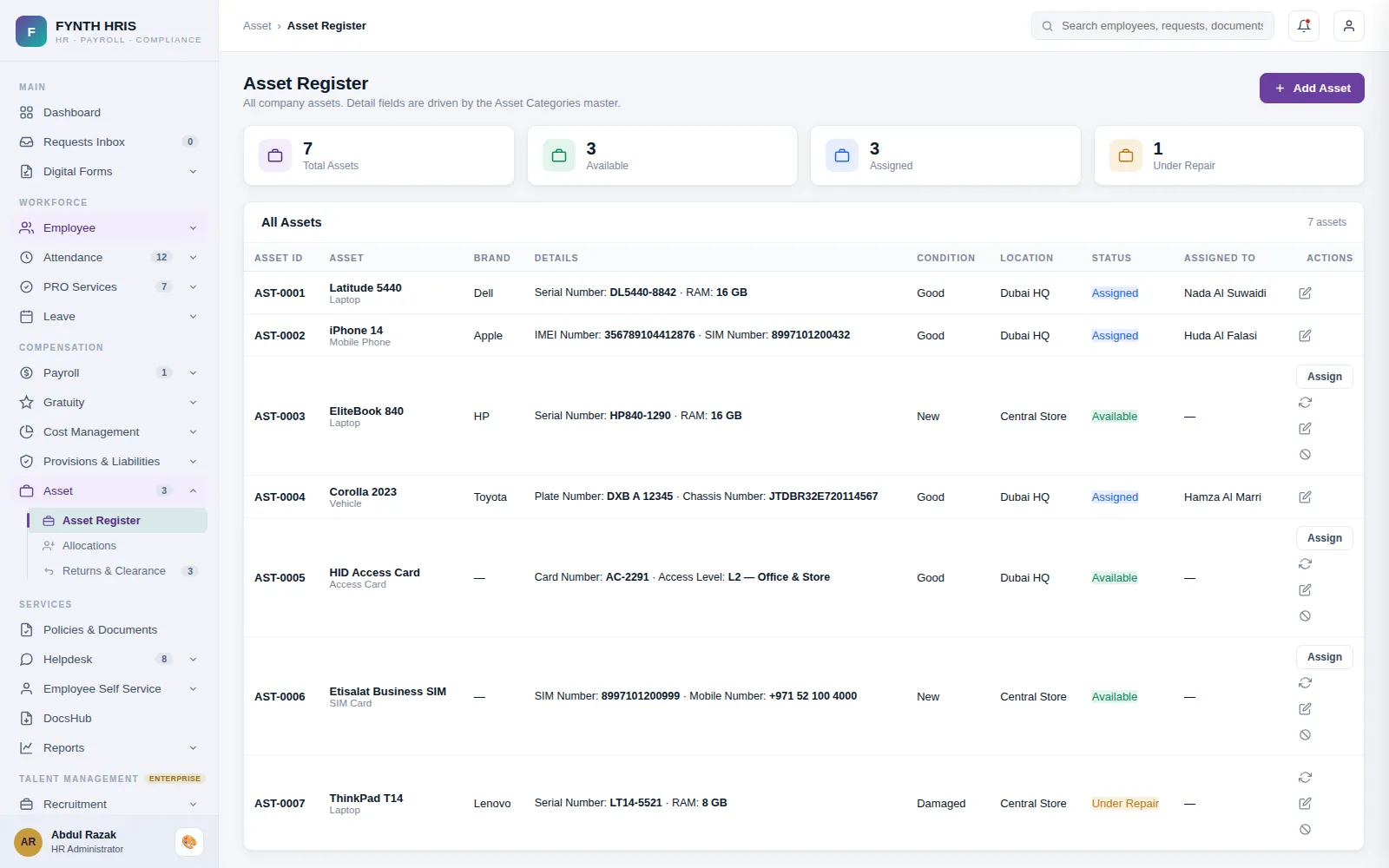
Task: Open Policies & Documents
Action: [109, 630]
